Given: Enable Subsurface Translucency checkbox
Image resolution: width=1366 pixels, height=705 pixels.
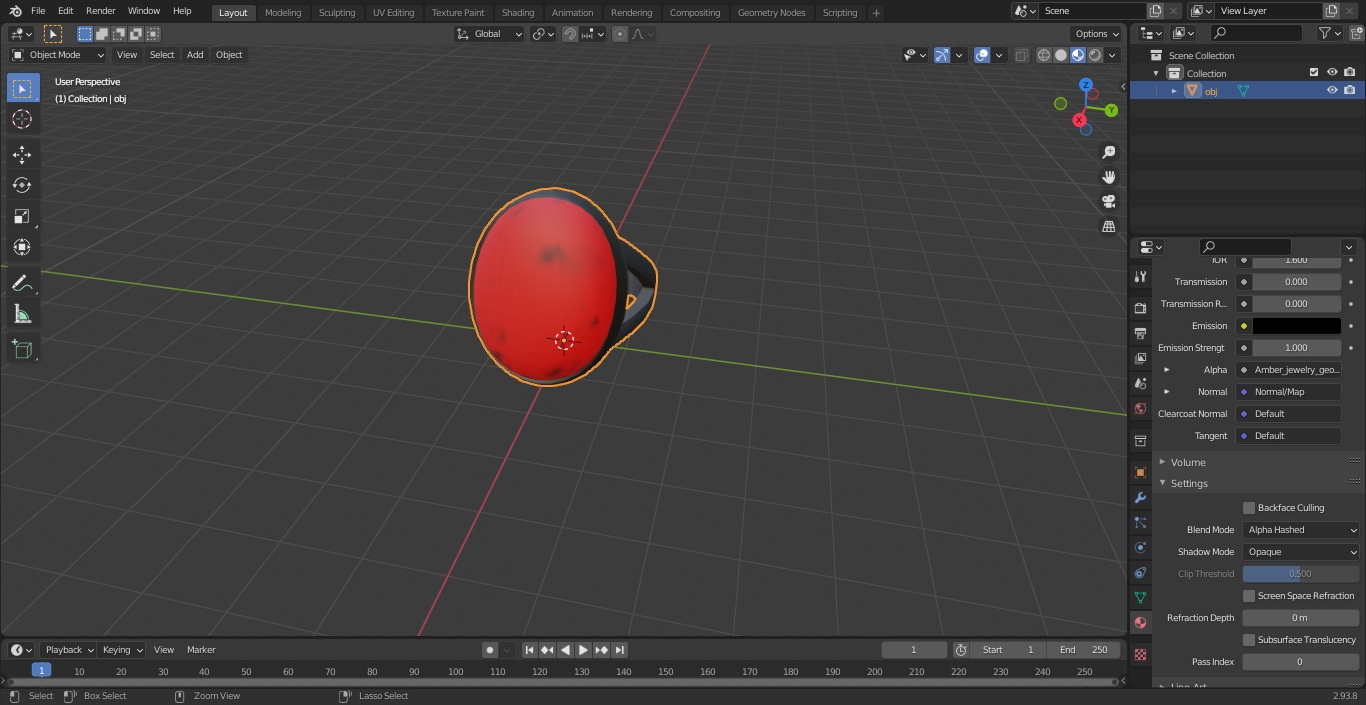Looking at the screenshot, I should pos(1249,640).
